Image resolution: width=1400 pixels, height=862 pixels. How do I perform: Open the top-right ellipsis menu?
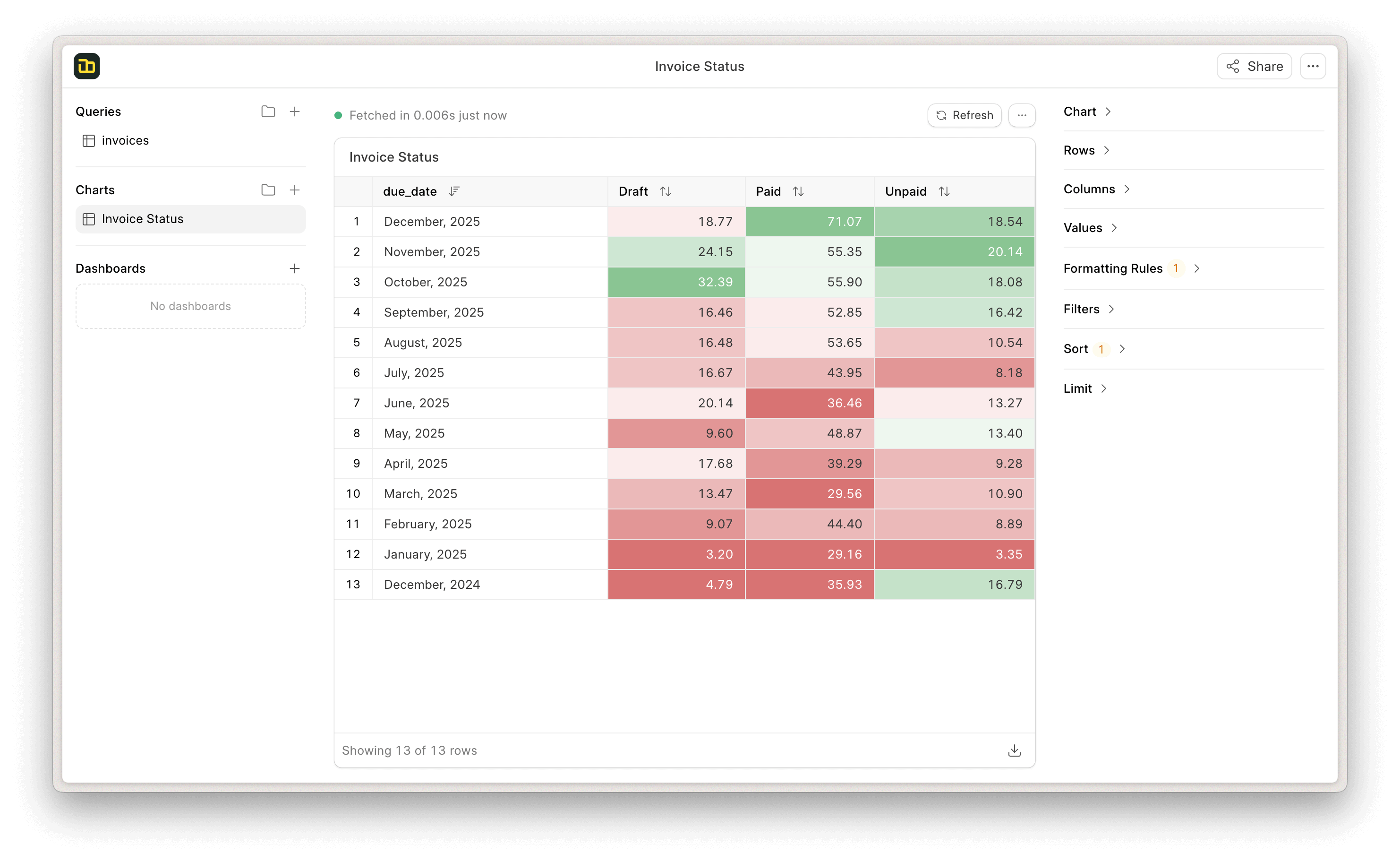pos(1313,66)
